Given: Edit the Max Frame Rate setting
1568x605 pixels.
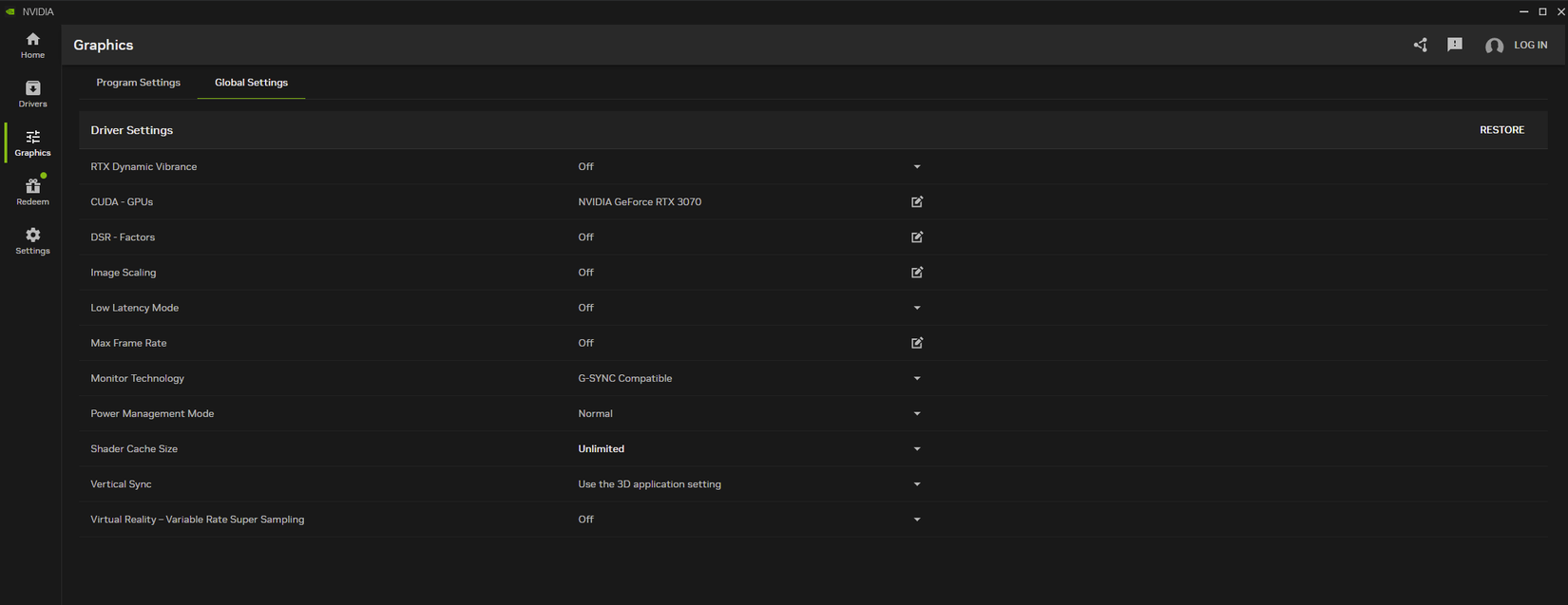Looking at the screenshot, I should point(916,343).
